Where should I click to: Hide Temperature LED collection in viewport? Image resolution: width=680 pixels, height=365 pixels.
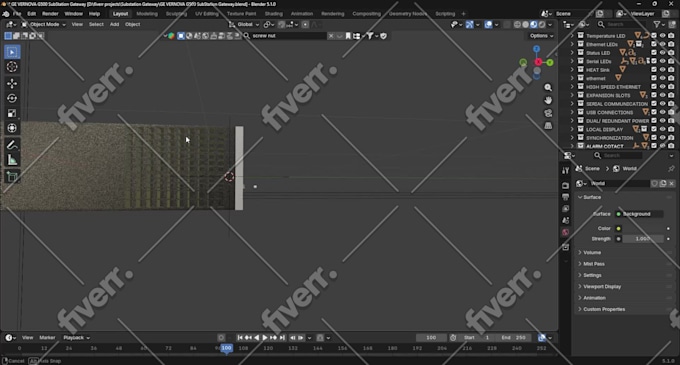tap(662, 36)
